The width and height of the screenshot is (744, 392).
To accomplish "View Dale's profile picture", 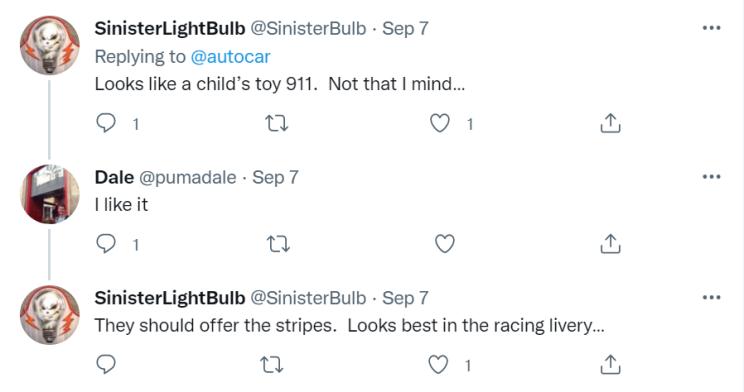I will click(50, 194).
